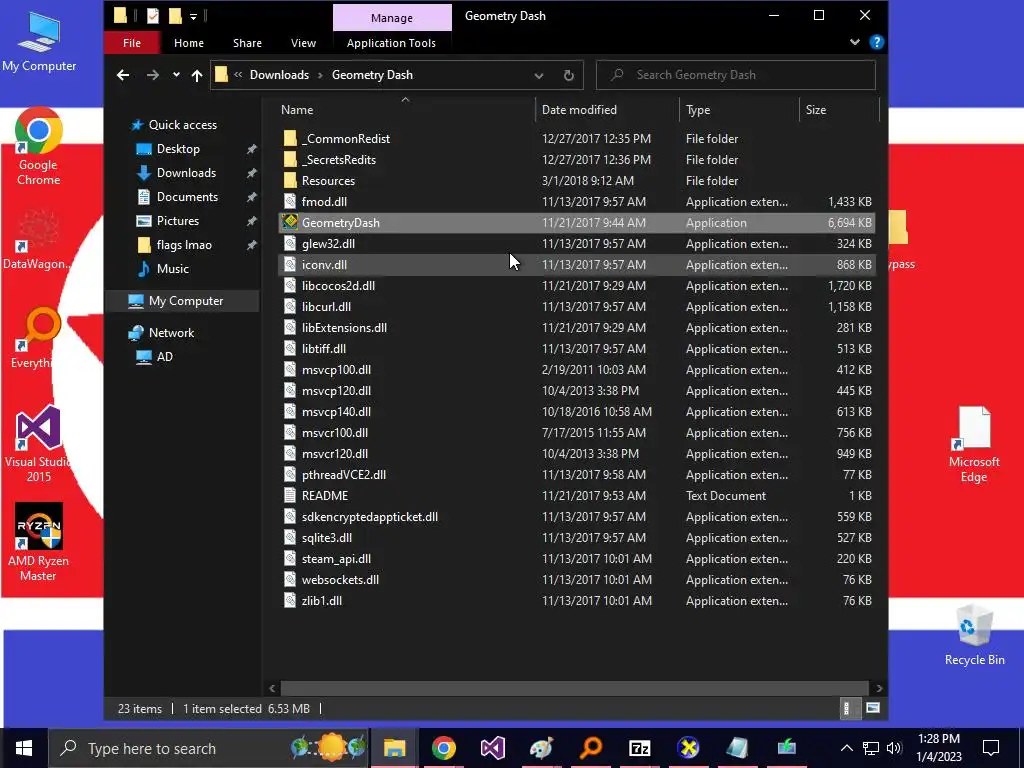The height and width of the screenshot is (768, 1024).
Task: Expand the ribbon chevron
Action: coord(854,42)
